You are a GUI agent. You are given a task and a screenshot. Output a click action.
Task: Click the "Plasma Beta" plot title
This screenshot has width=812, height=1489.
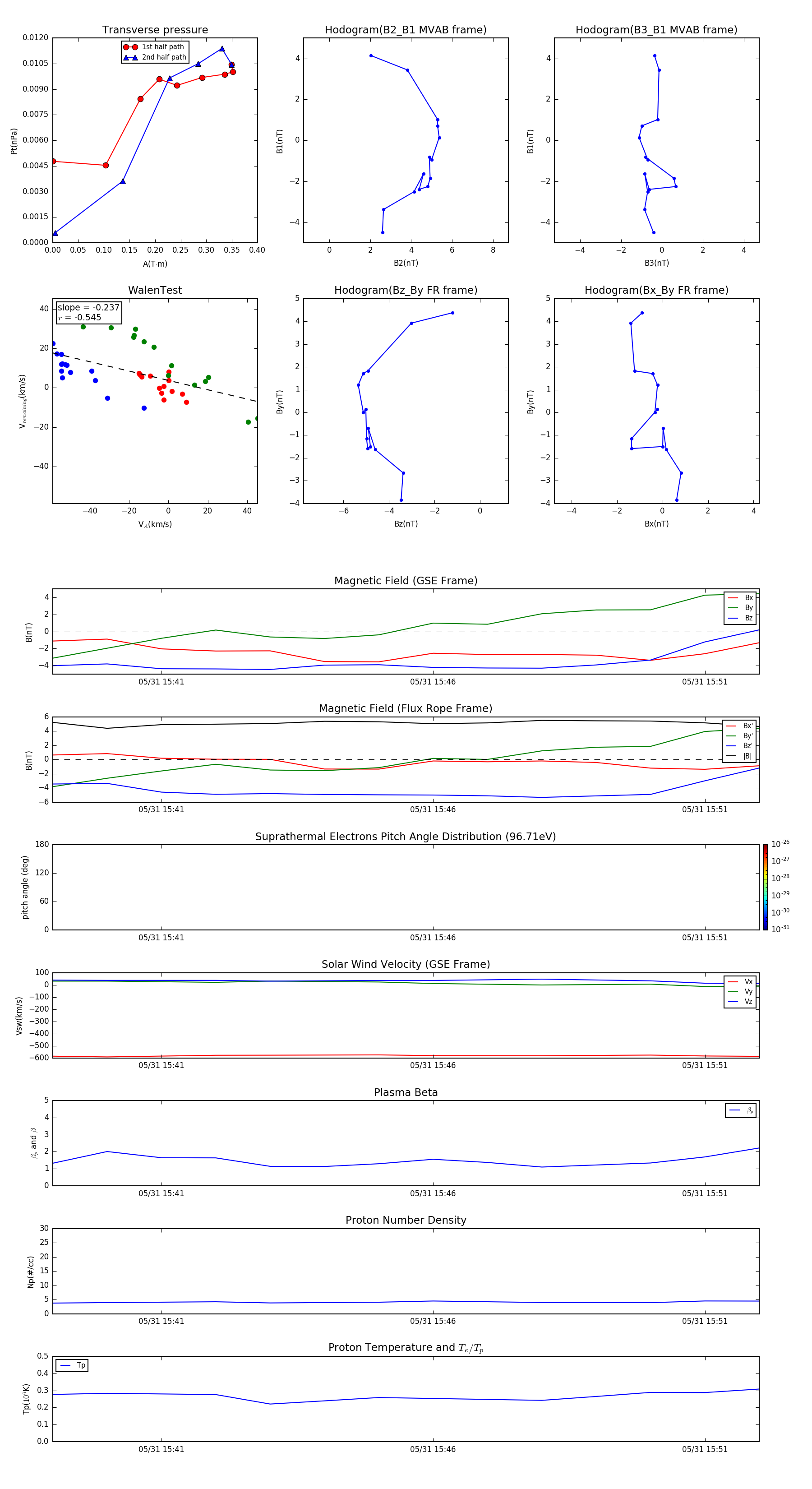click(x=406, y=1092)
